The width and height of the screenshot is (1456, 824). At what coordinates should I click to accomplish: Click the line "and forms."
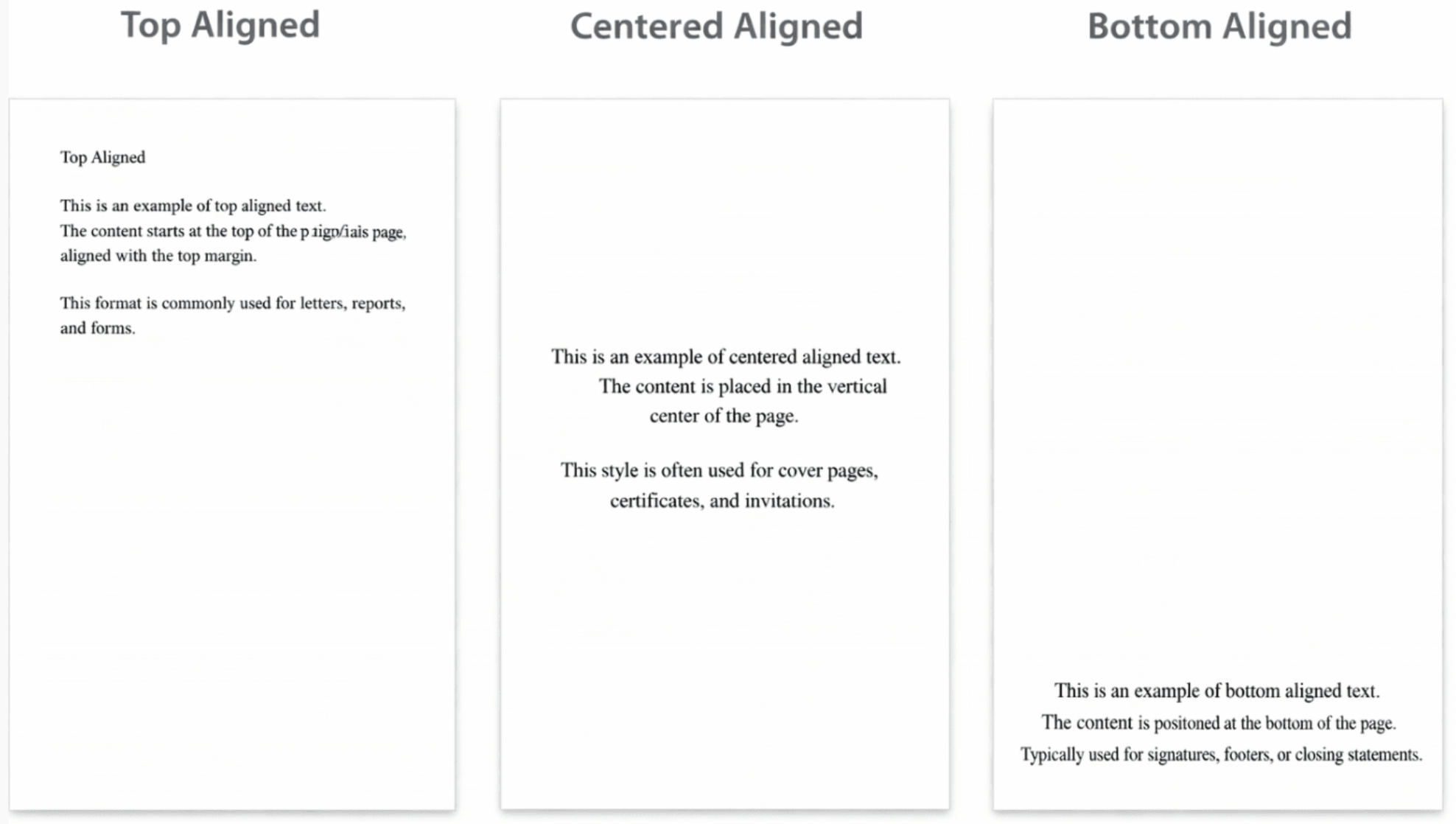point(97,328)
